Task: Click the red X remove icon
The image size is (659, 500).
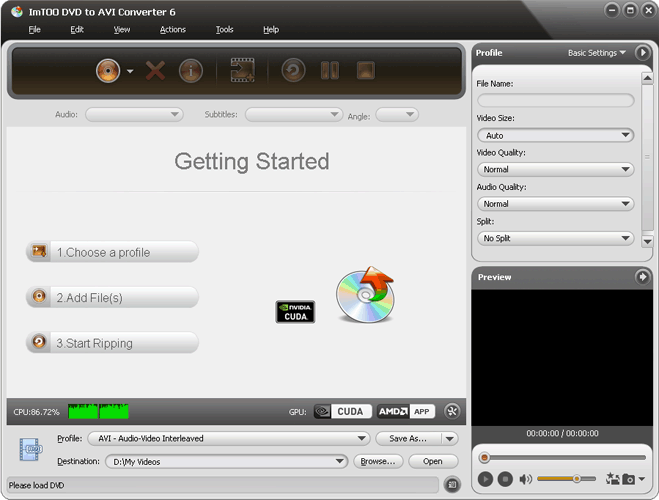Action: pos(155,70)
